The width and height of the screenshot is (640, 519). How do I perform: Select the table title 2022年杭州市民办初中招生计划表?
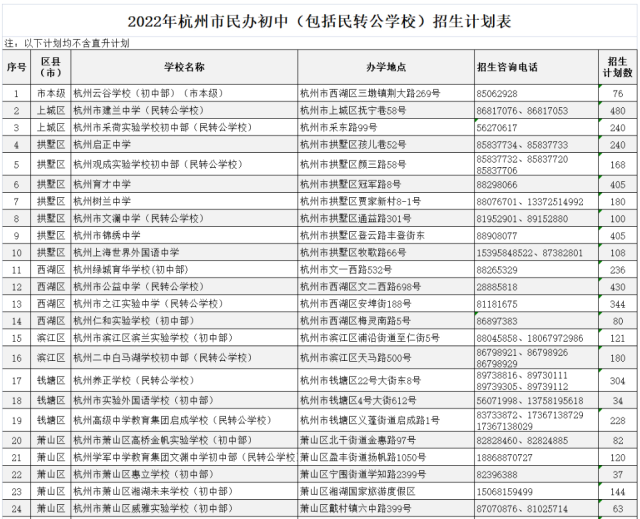(x=319, y=22)
